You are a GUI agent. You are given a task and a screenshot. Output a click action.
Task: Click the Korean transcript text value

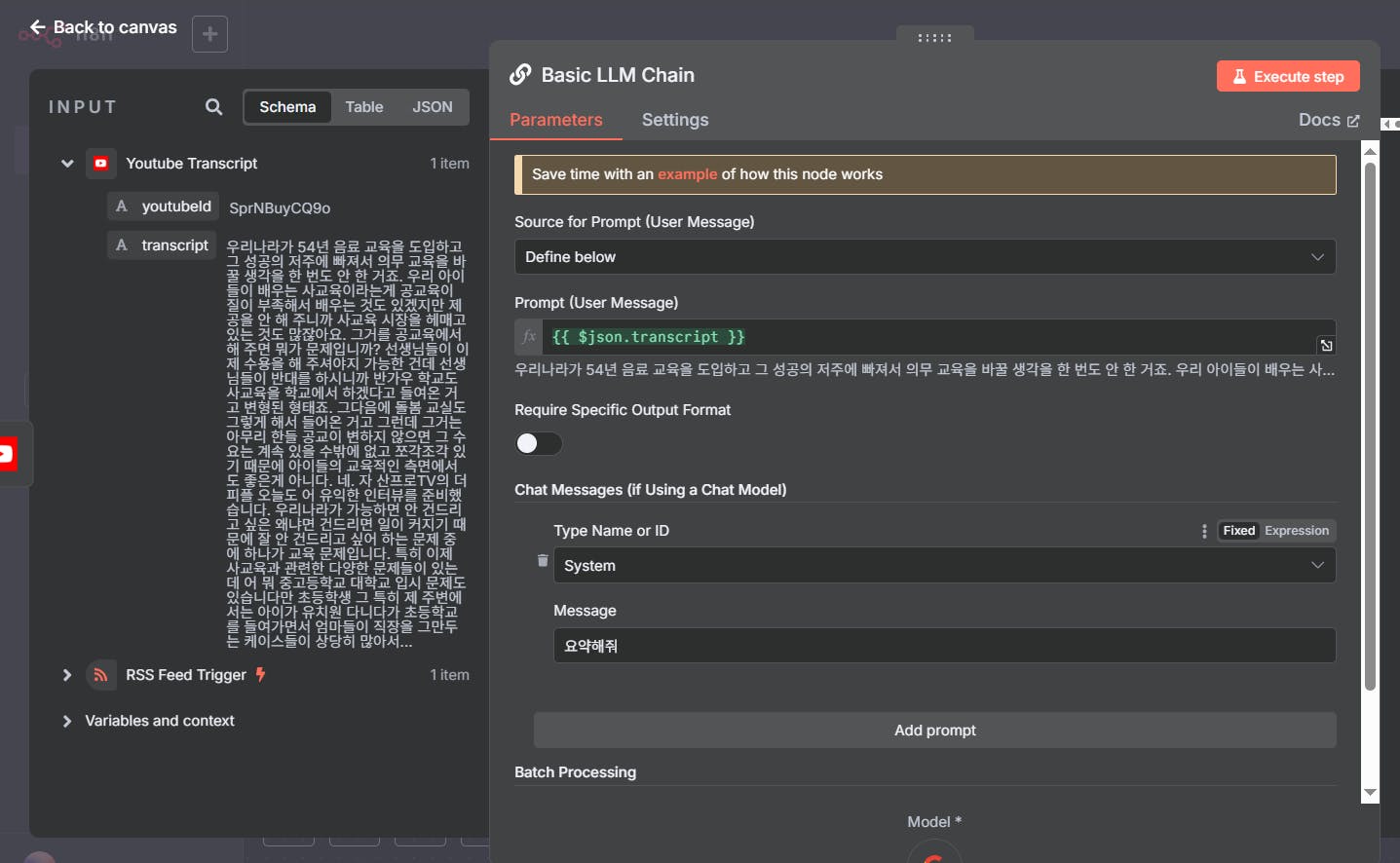[347, 444]
